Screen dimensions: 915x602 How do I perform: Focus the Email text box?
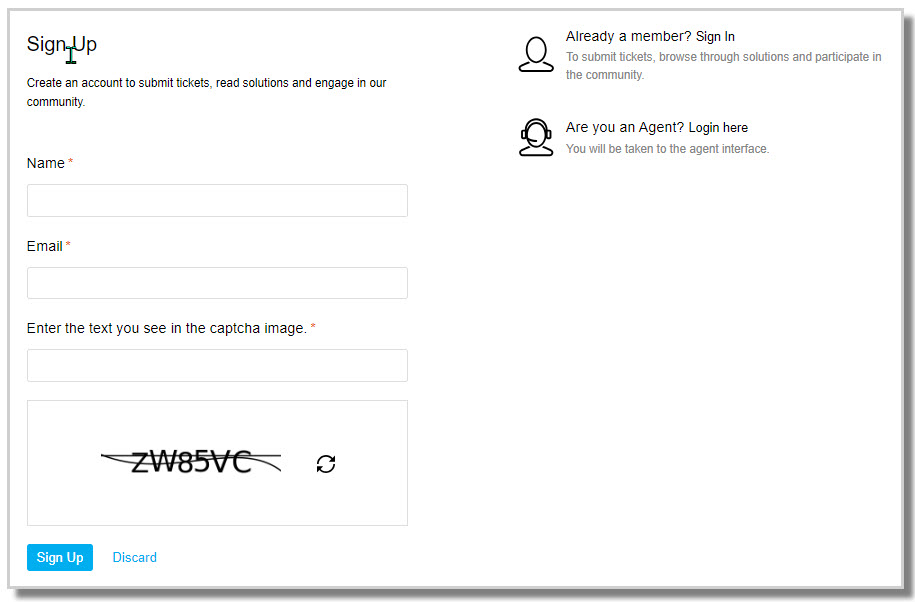pos(217,283)
